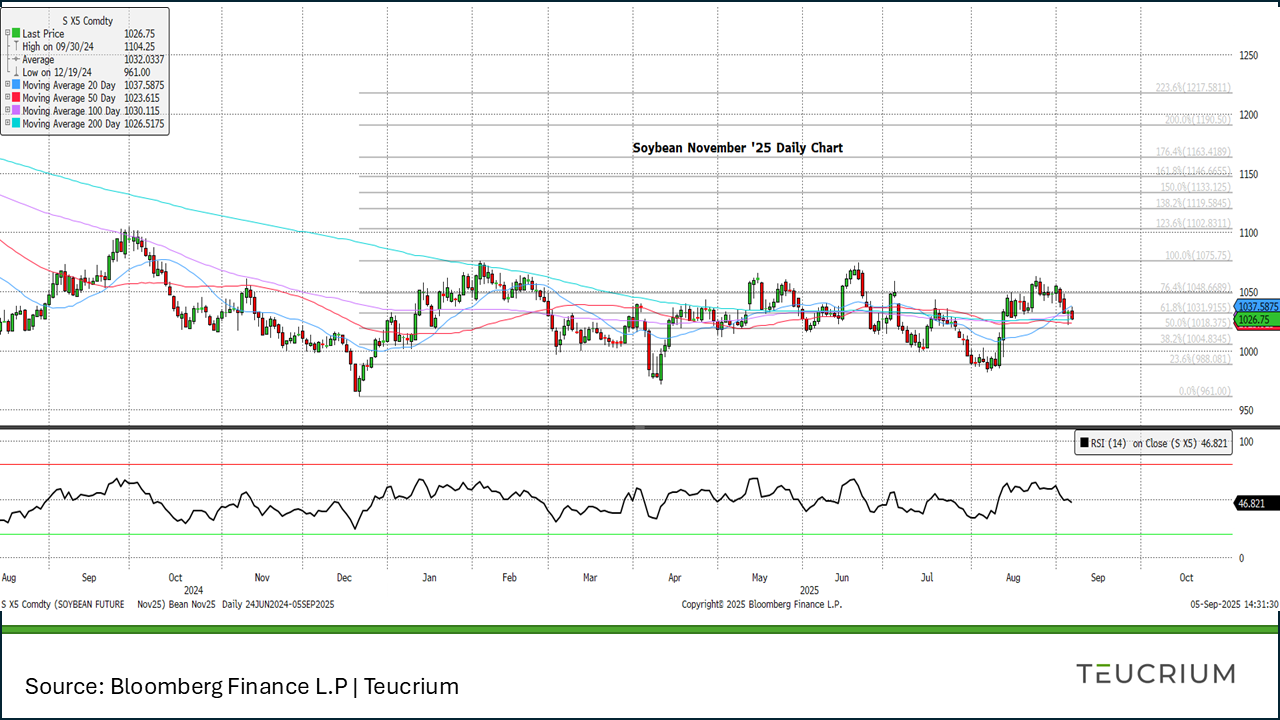Click the red 50 Day average swatch
Screen dimensions: 1280x720
point(16,99)
